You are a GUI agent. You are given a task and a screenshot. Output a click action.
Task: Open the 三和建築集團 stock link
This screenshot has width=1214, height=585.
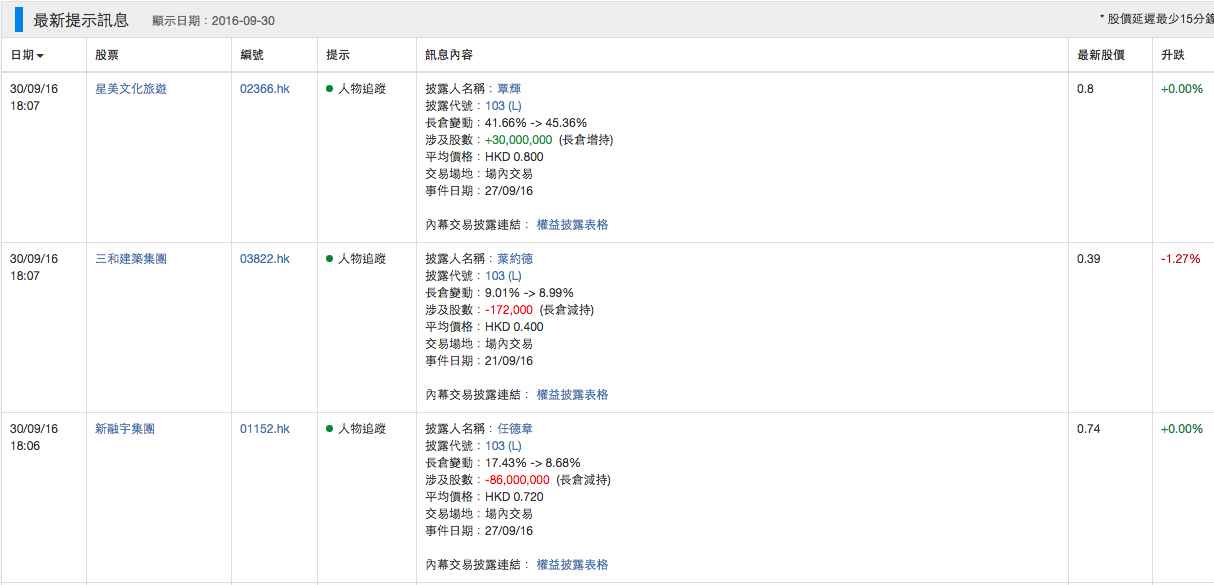click(131, 259)
